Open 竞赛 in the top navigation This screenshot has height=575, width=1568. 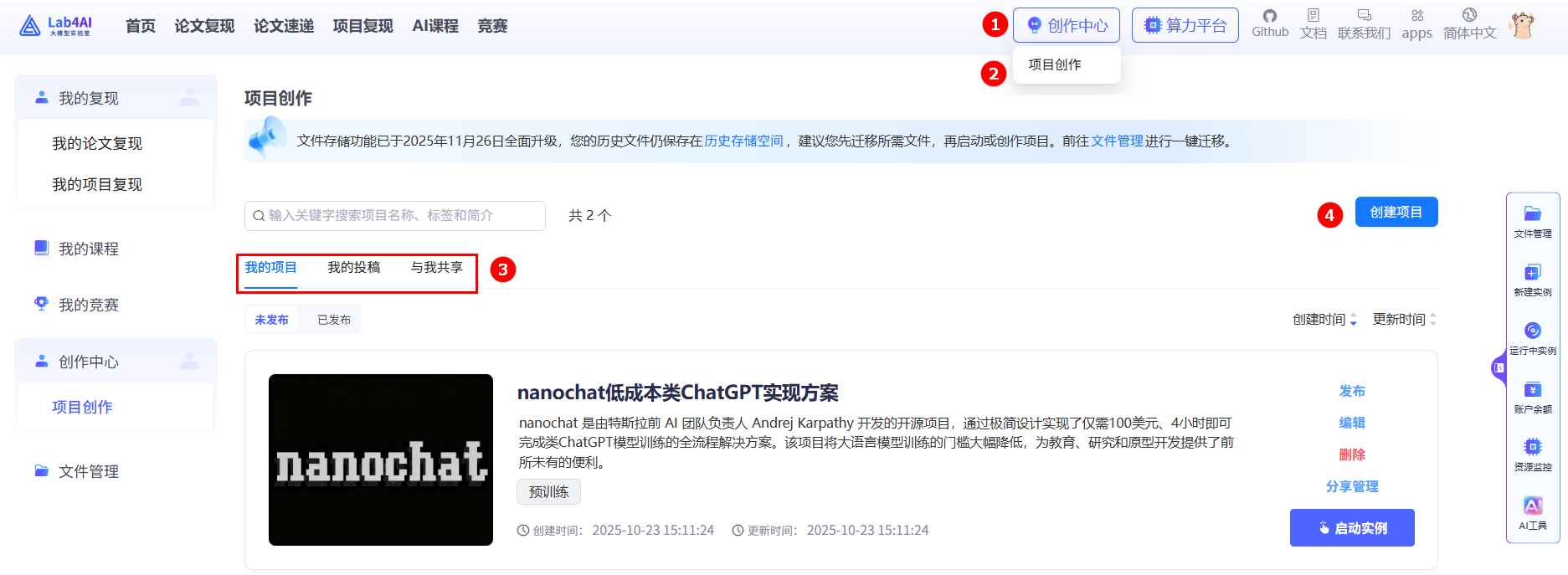(x=492, y=26)
